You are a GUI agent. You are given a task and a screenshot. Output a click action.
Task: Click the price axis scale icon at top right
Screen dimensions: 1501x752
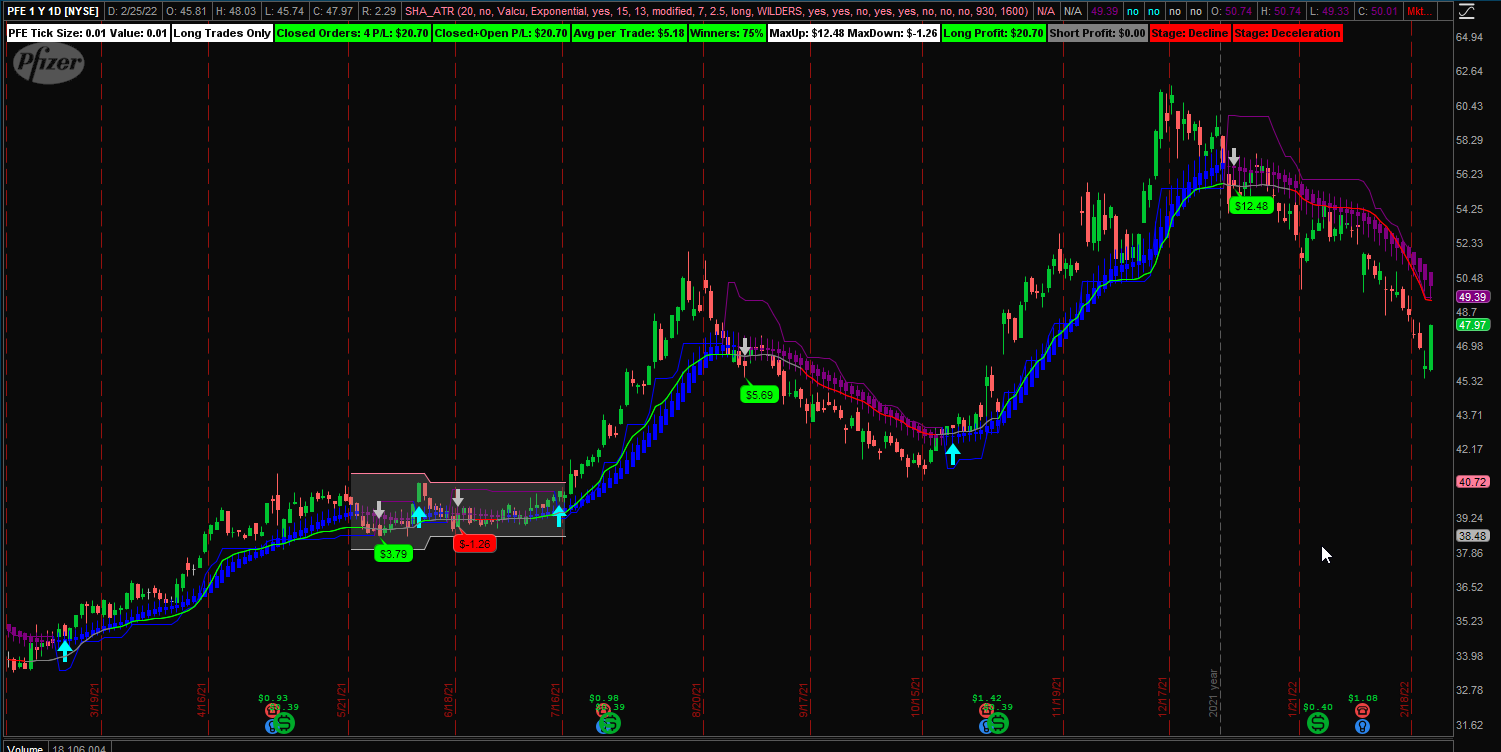click(1464, 11)
